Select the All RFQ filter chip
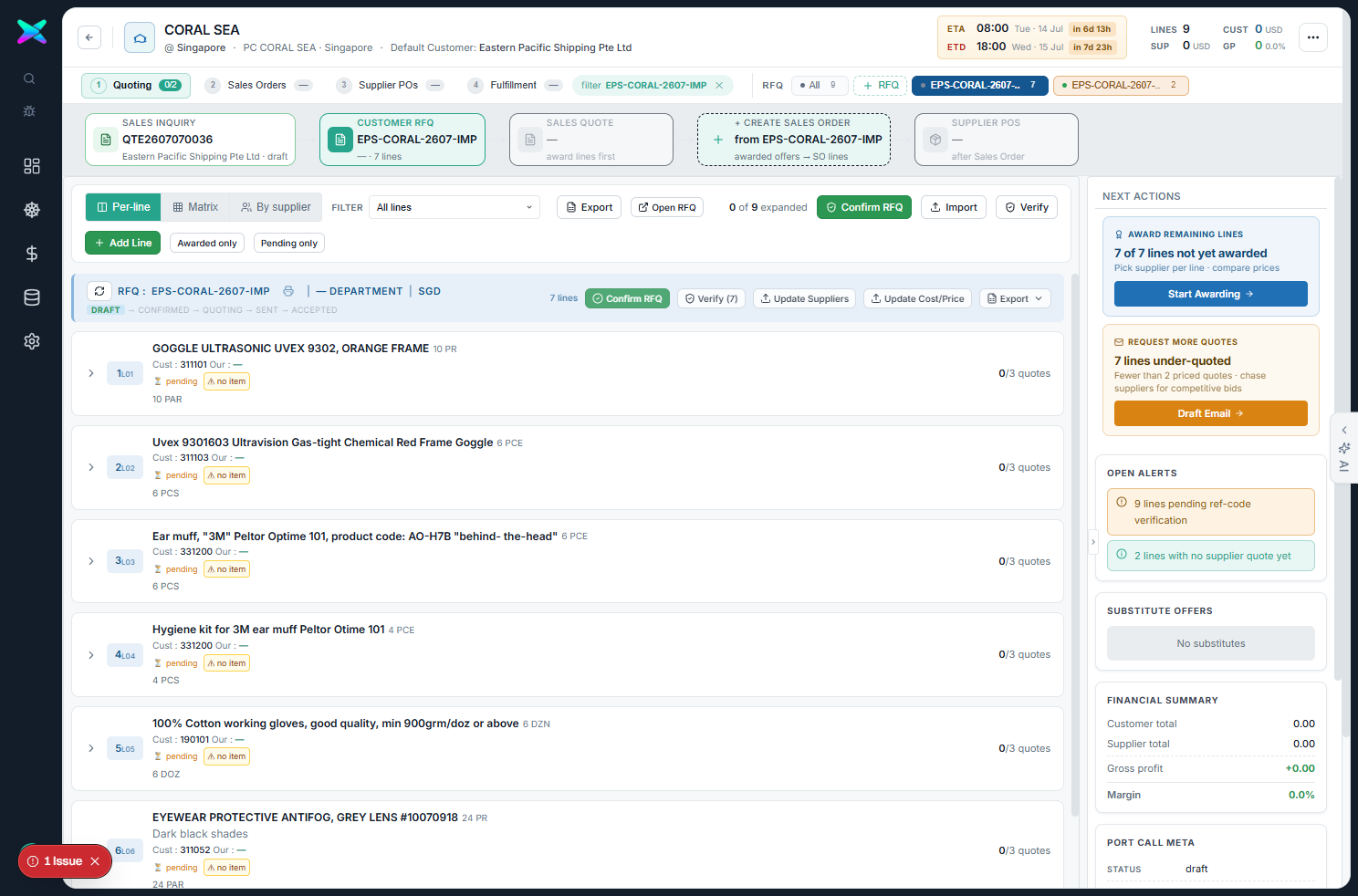 coord(820,85)
